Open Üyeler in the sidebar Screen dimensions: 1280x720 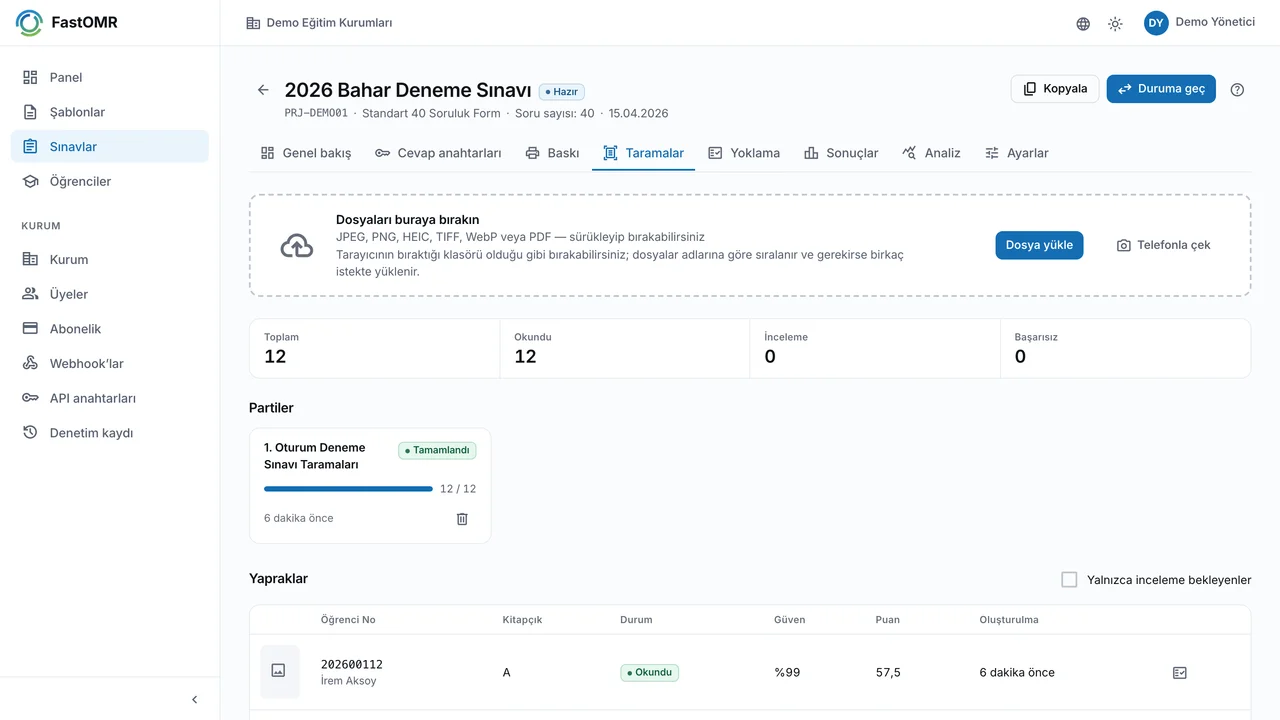click(x=110, y=294)
